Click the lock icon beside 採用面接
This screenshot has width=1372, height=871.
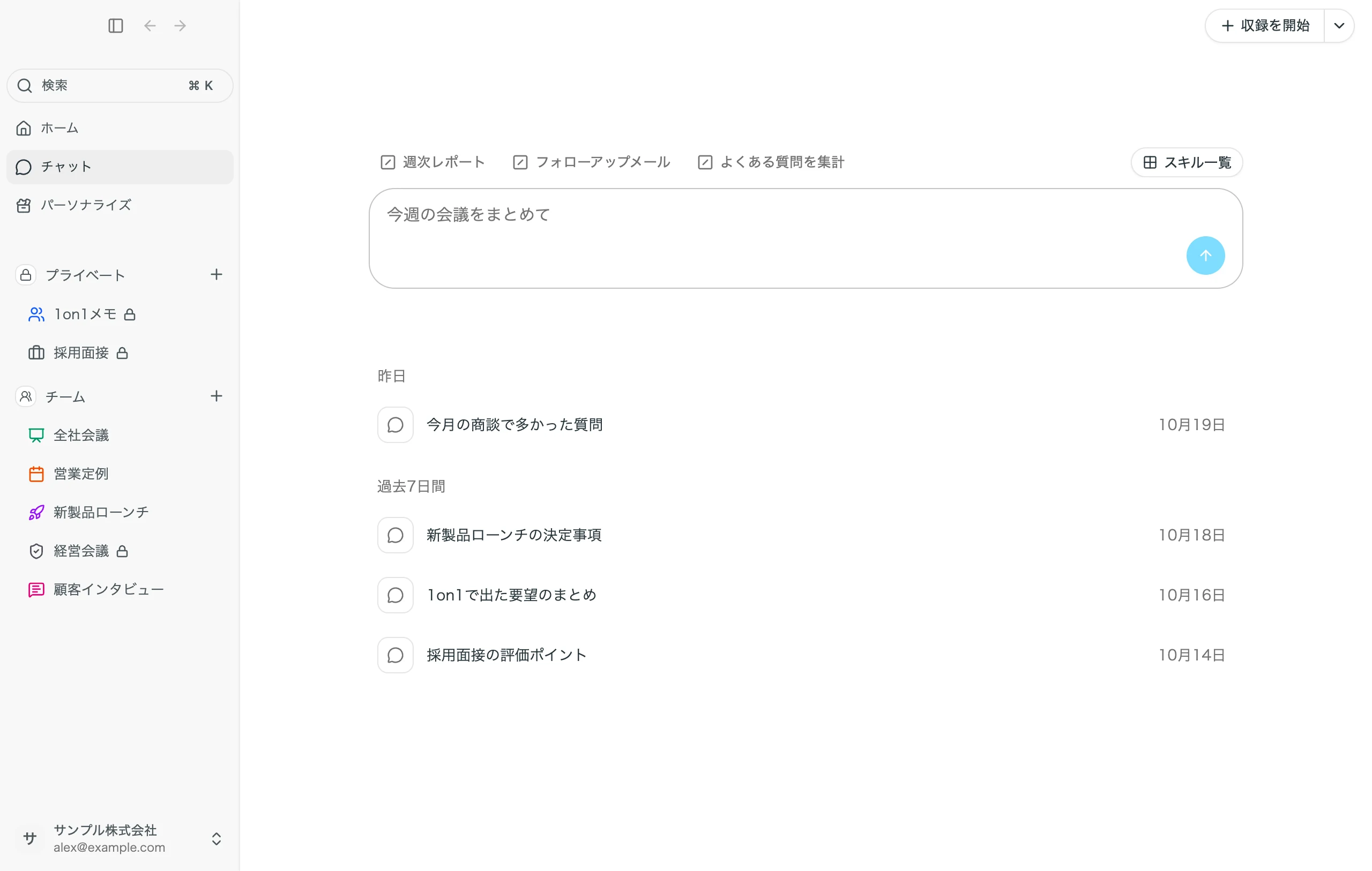[122, 353]
